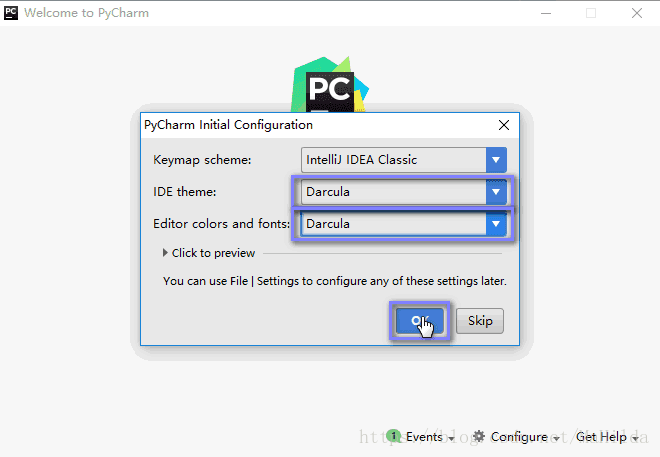Close the Welcome to PyCharm window

pos(637,13)
